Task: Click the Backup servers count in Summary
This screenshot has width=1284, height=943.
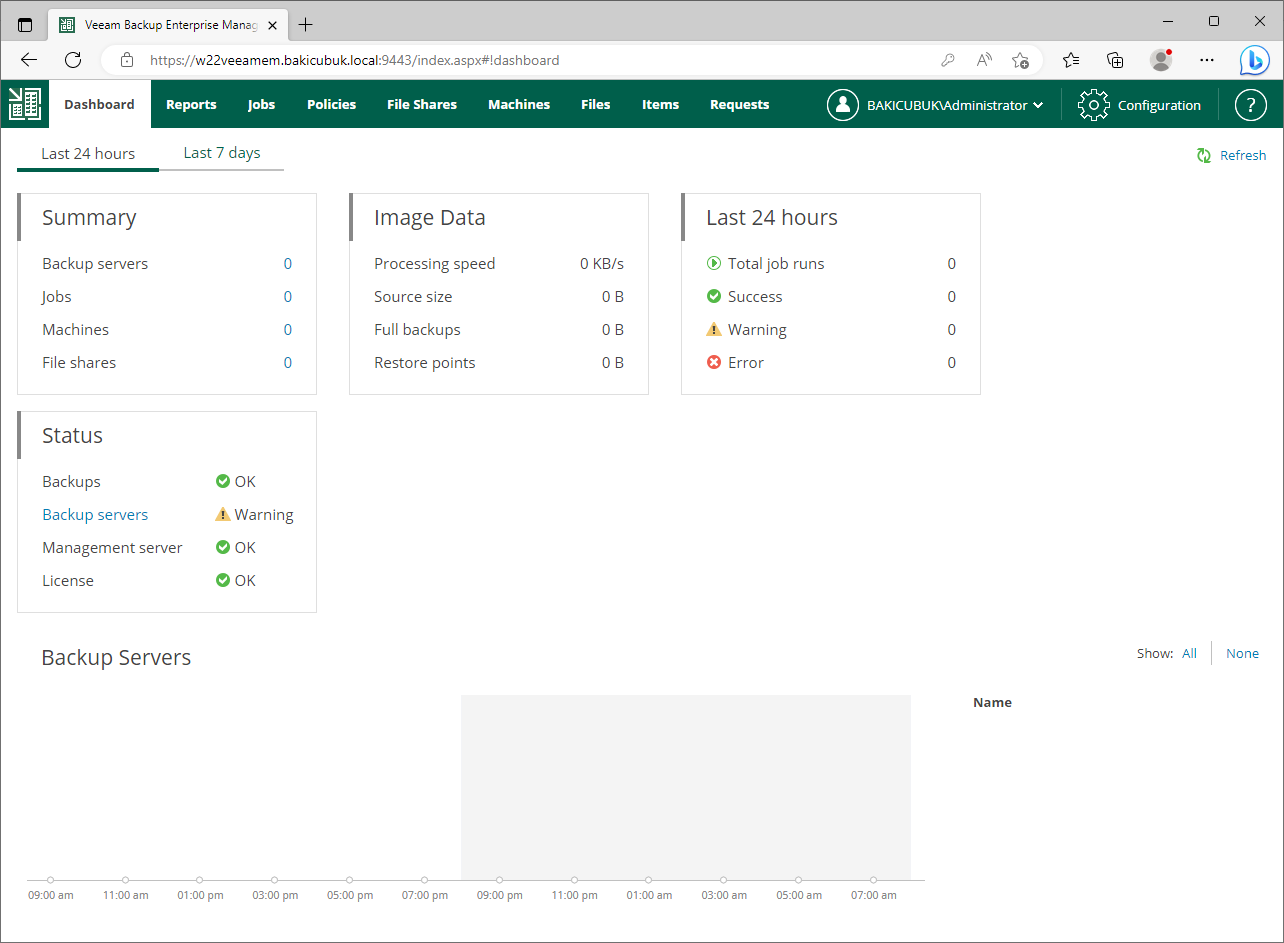Action: (288, 264)
